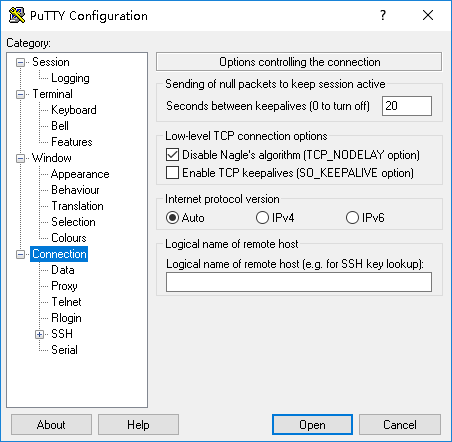Click the question mark help icon
This screenshot has height=442, width=452.
[383, 15]
